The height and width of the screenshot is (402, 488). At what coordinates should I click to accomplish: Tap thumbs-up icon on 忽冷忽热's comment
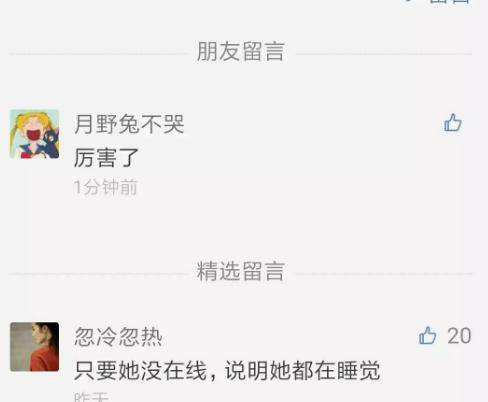tap(428, 335)
